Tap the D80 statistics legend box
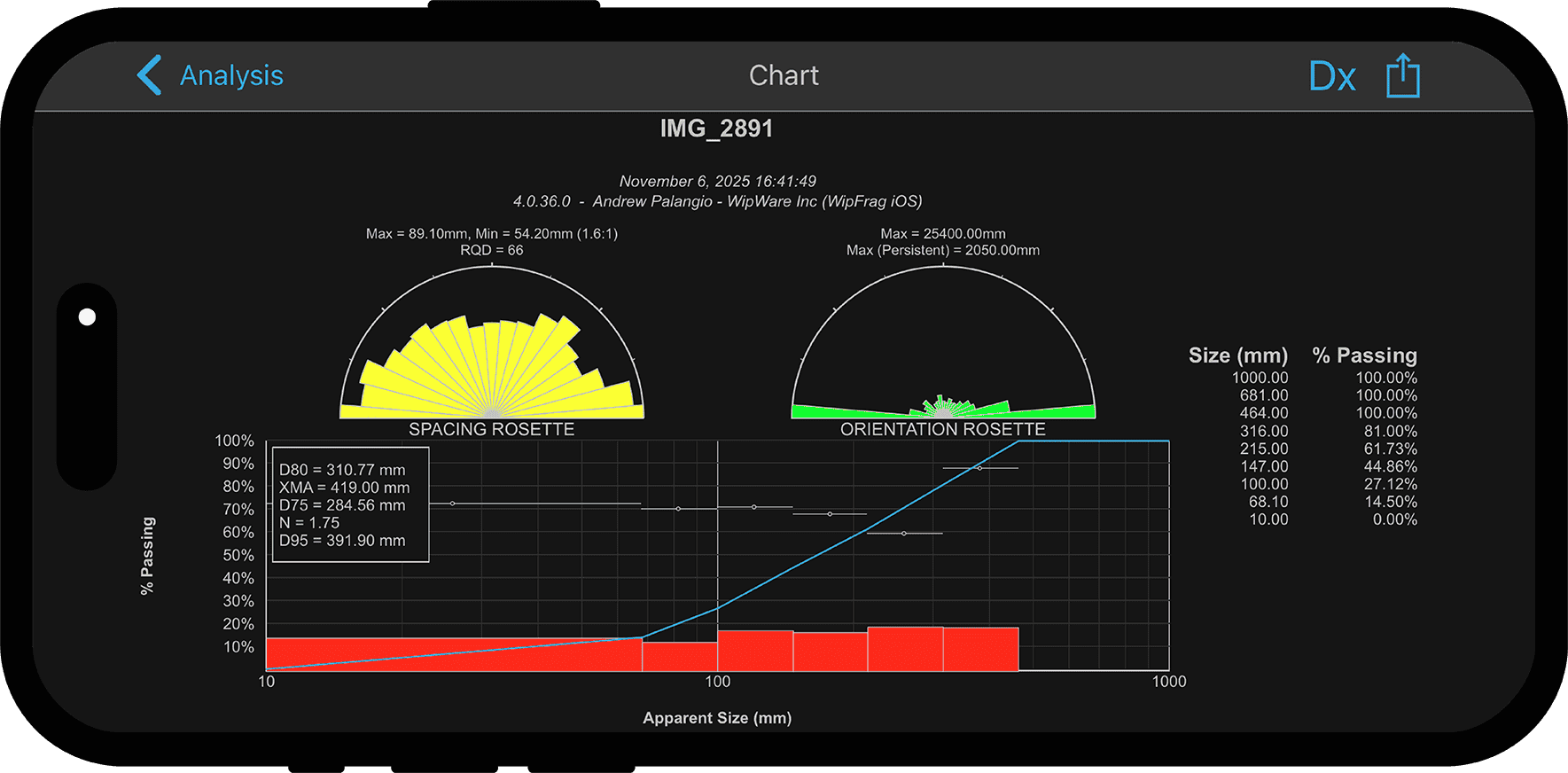The height and width of the screenshot is (773, 1568). (x=350, y=504)
